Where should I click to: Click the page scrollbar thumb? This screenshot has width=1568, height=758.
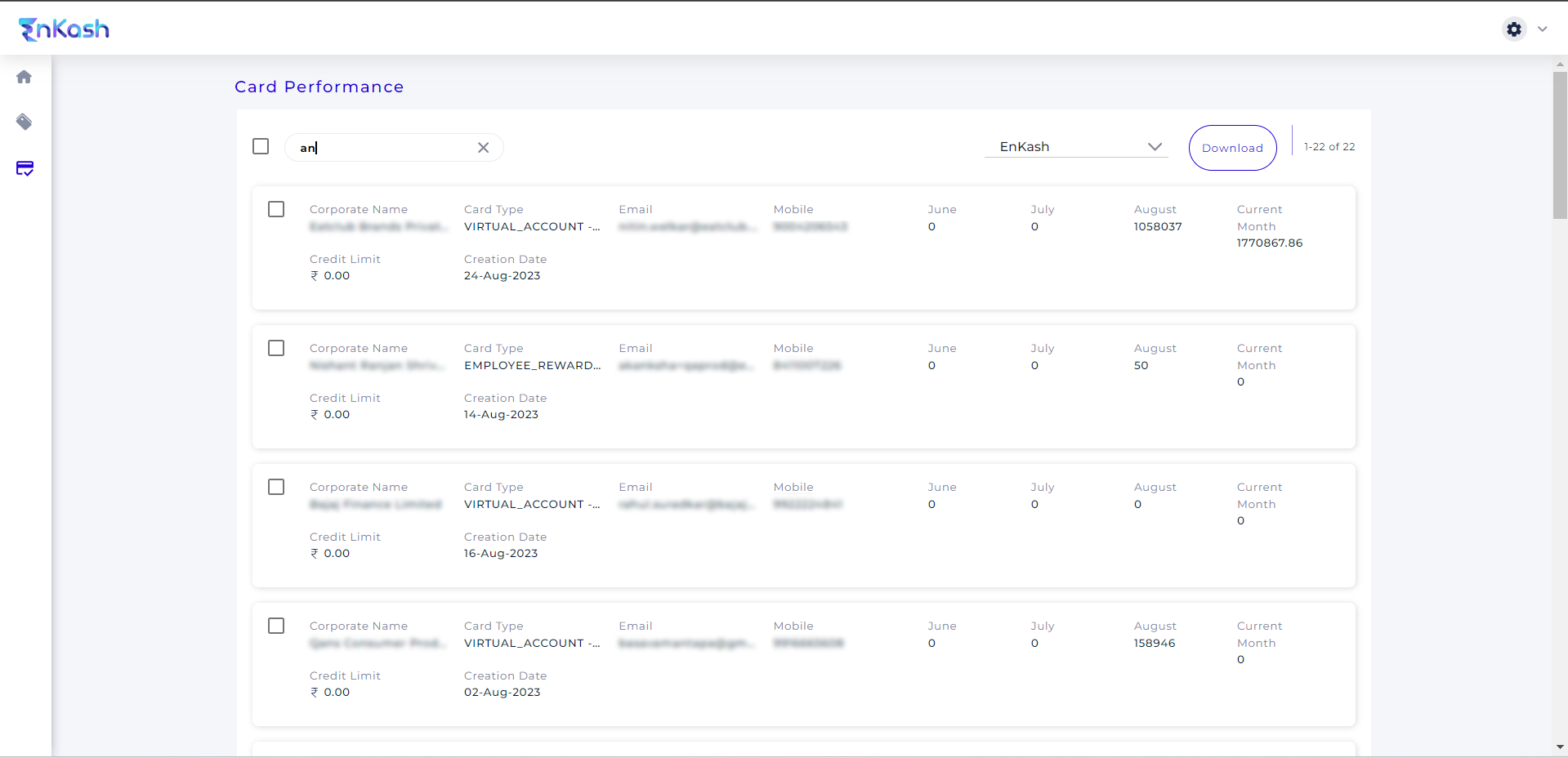point(1560,145)
